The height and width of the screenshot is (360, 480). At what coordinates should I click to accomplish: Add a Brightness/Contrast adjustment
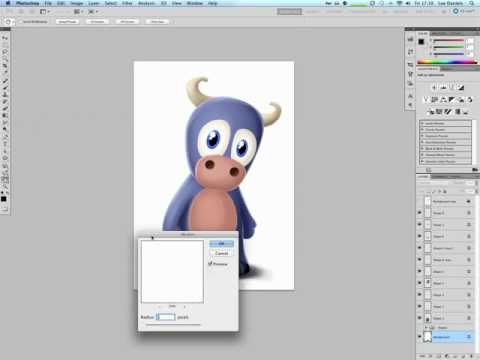(434, 88)
